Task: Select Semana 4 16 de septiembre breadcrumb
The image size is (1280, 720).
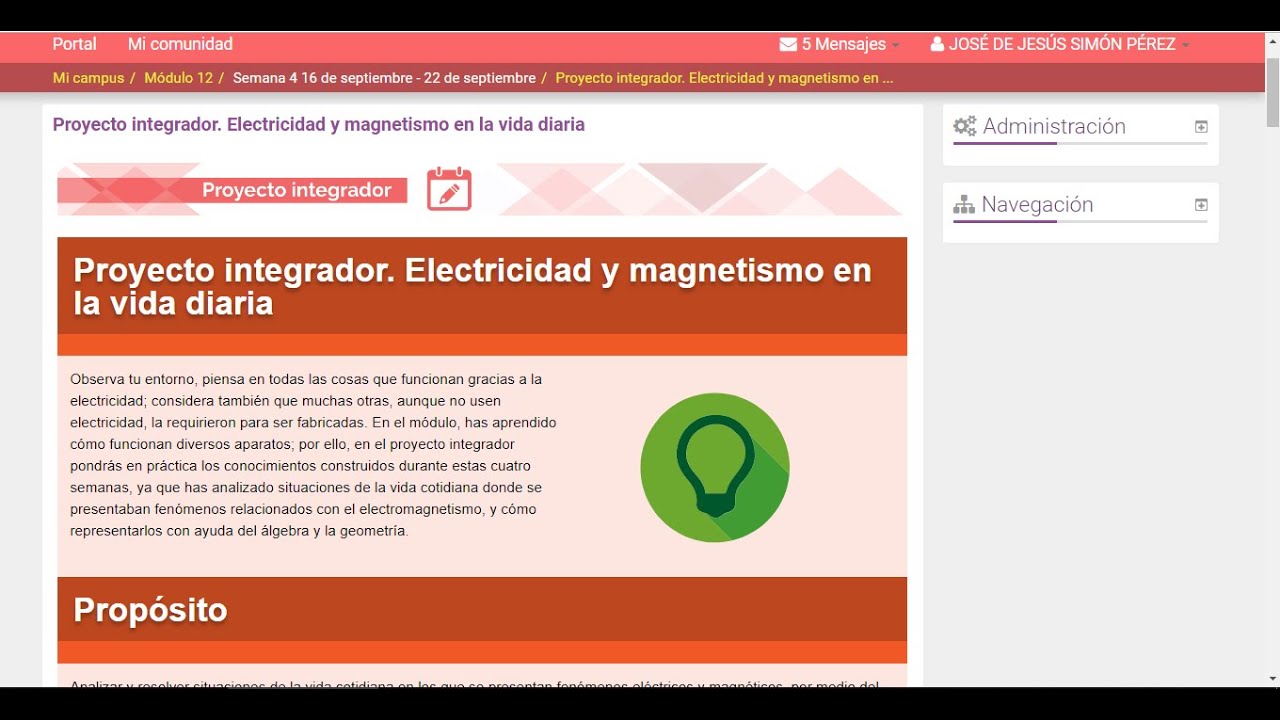Action: [384, 78]
